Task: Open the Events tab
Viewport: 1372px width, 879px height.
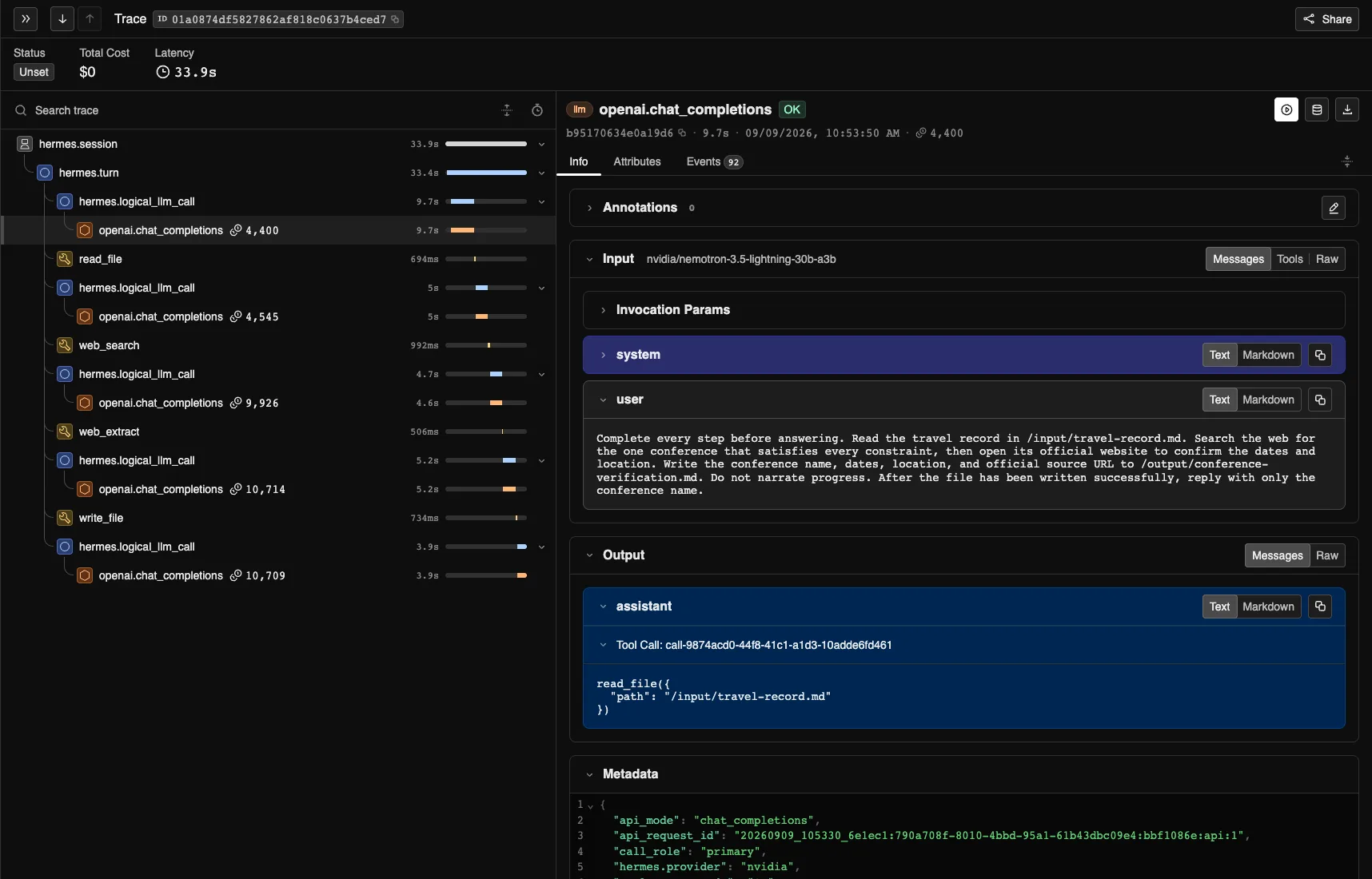Action: (x=714, y=161)
